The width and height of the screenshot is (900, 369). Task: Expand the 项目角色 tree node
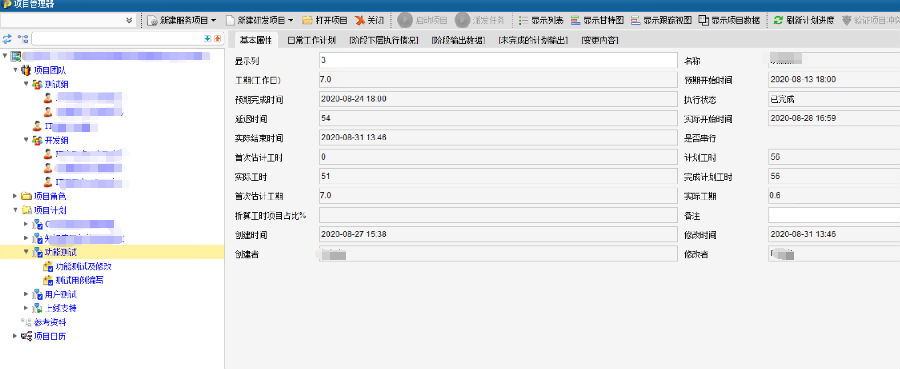(15, 196)
